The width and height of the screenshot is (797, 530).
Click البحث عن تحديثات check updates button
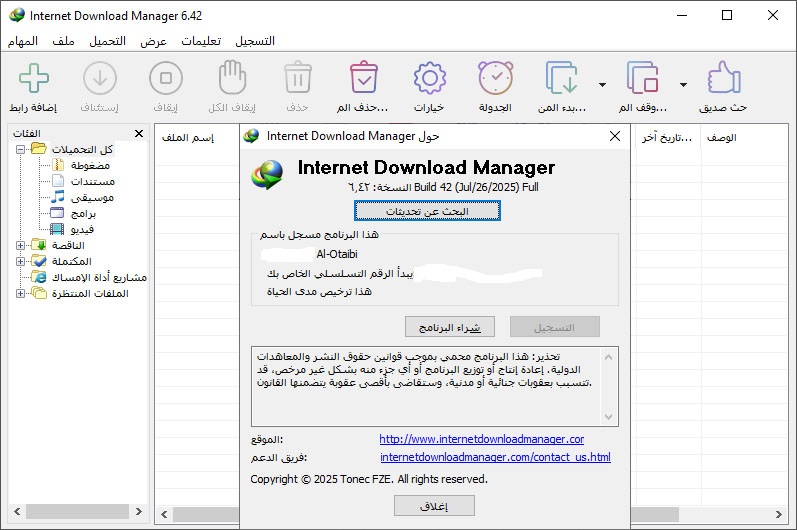[x=427, y=211]
